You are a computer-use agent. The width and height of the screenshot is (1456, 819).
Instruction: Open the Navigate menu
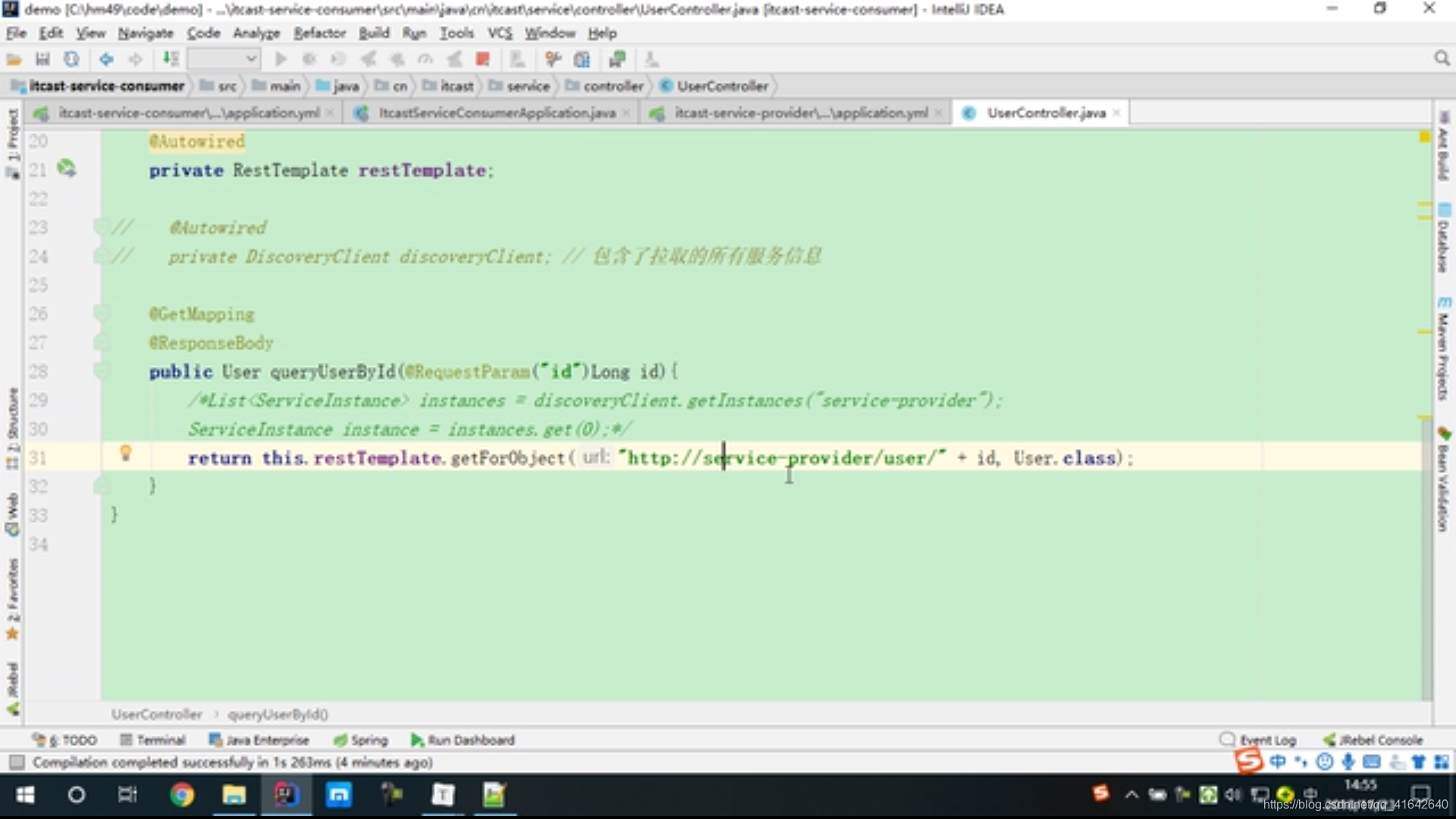point(146,33)
